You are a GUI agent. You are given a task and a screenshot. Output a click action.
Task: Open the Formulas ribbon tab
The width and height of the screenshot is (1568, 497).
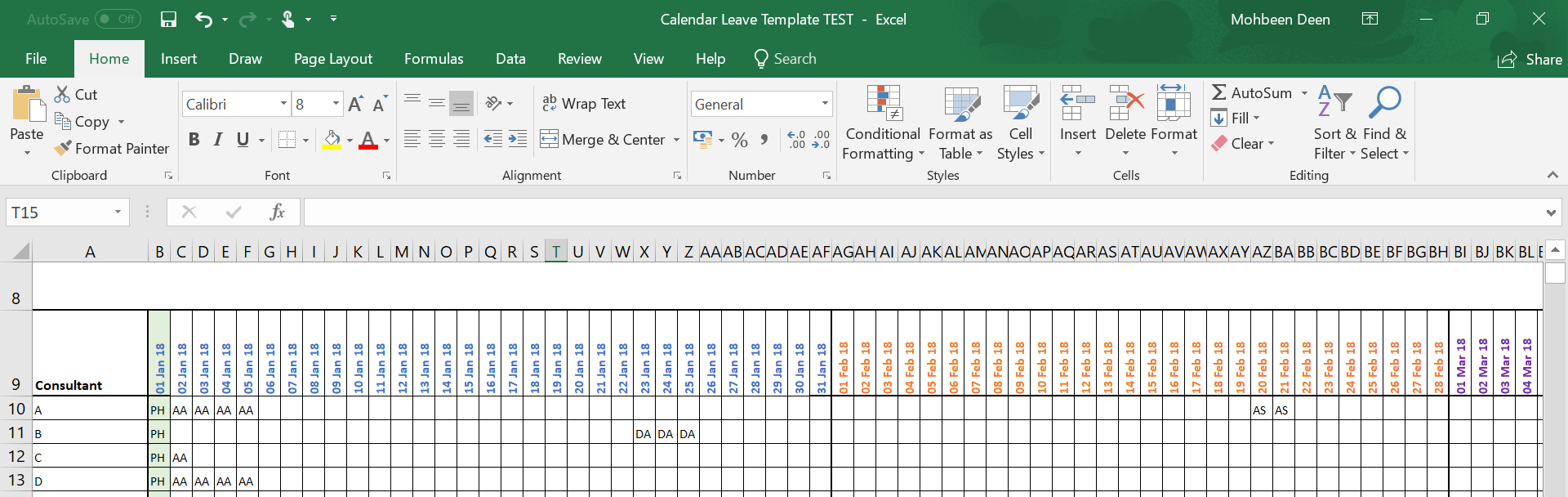pyautogui.click(x=434, y=59)
